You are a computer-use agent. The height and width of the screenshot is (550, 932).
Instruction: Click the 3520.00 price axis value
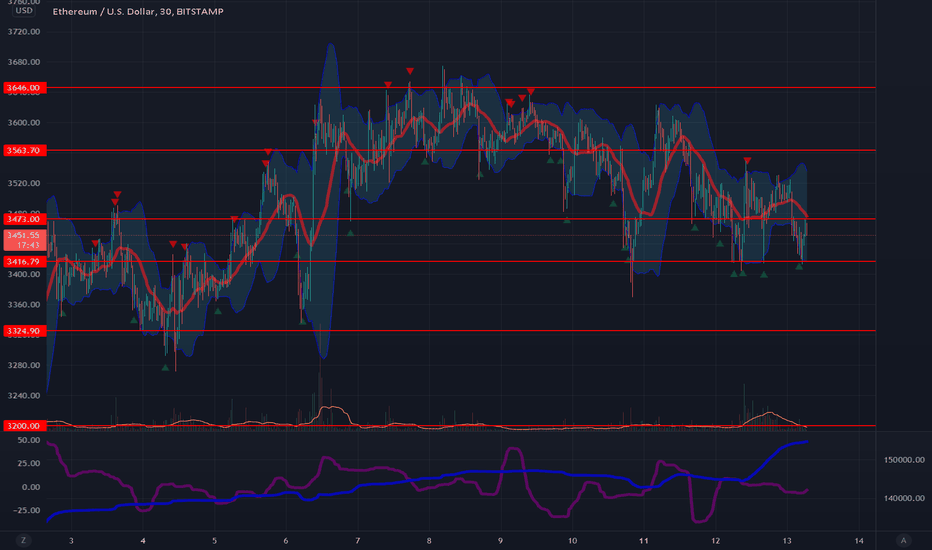click(24, 183)
